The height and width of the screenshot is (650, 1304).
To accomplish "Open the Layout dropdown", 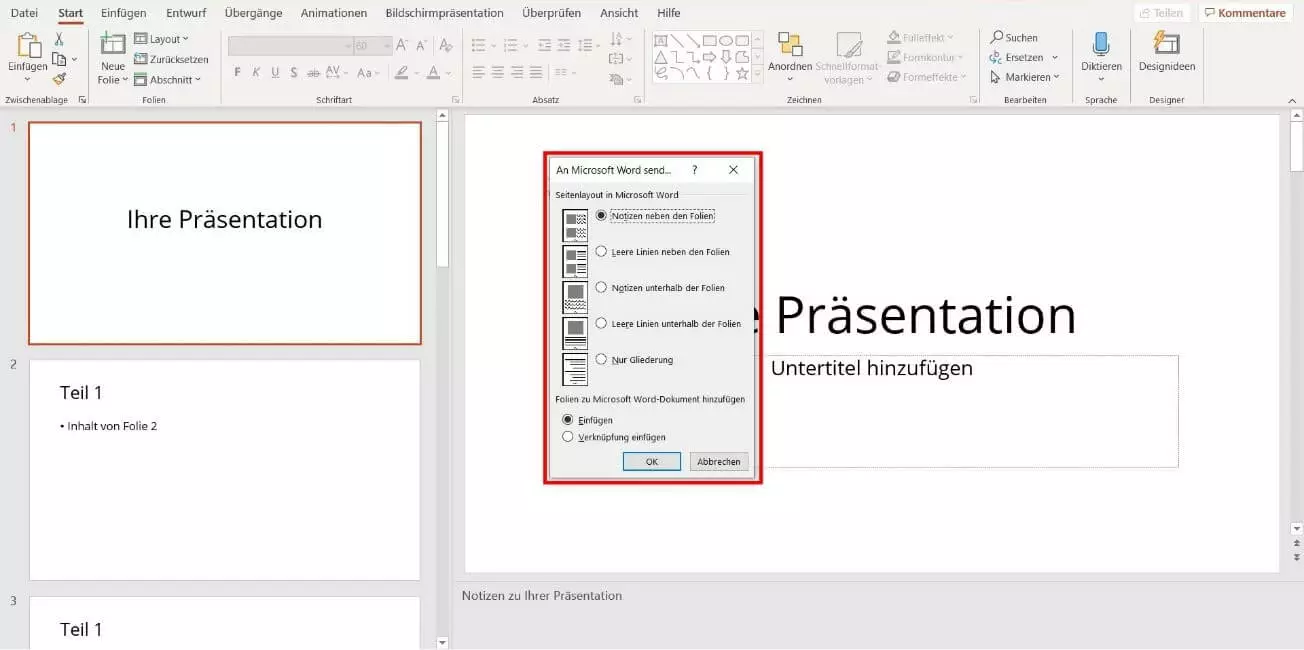I will coord(163,39).
